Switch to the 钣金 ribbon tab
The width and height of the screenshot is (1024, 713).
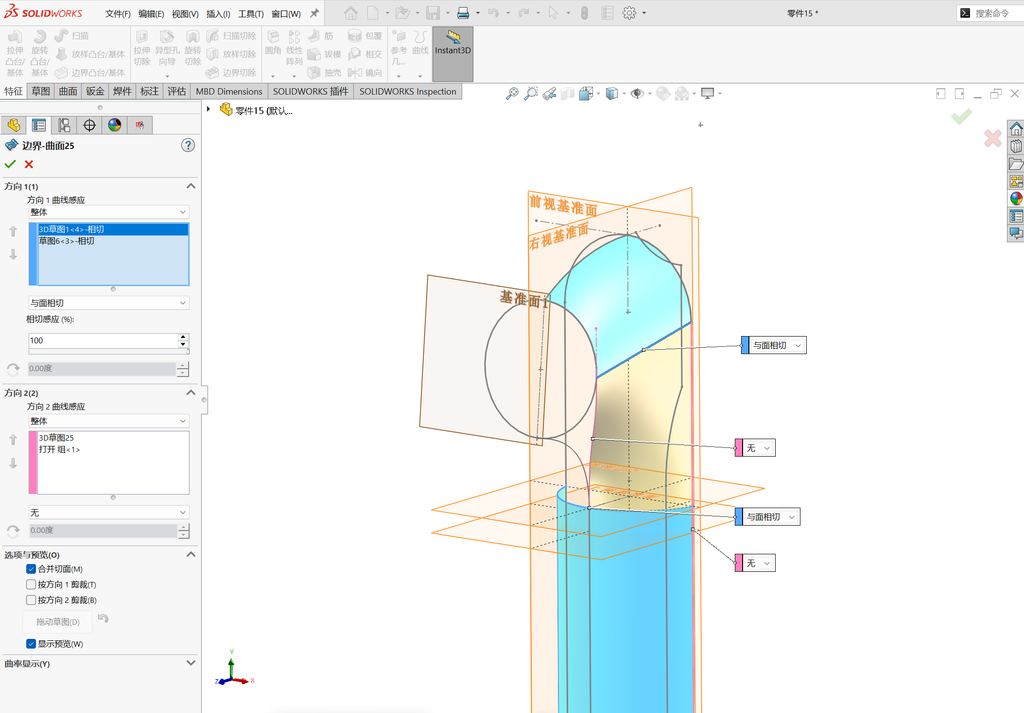[95, 91]
